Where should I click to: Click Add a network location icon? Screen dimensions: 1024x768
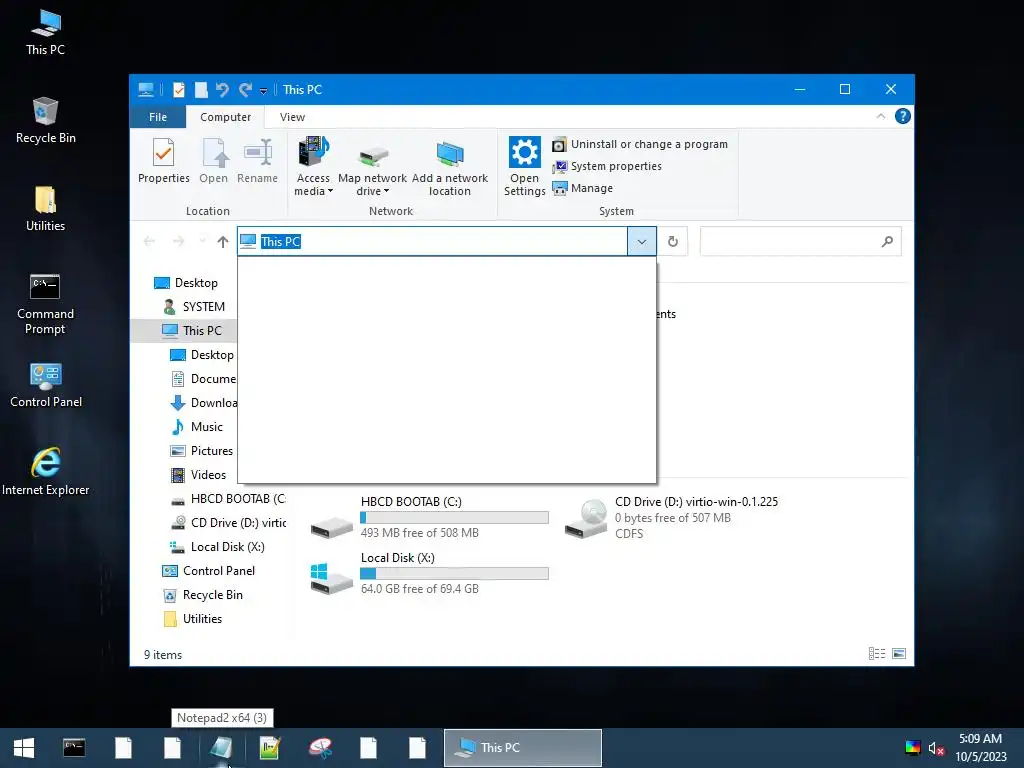point(450,167)
